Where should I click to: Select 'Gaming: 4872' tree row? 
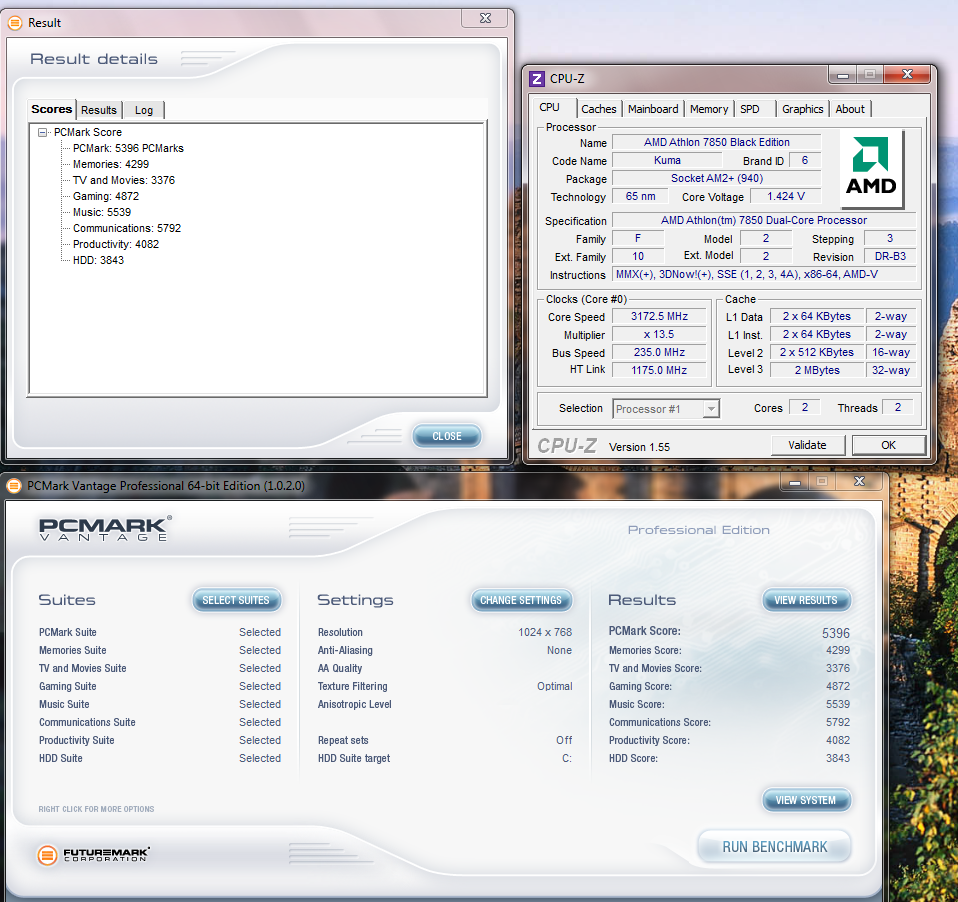[106, 196]
